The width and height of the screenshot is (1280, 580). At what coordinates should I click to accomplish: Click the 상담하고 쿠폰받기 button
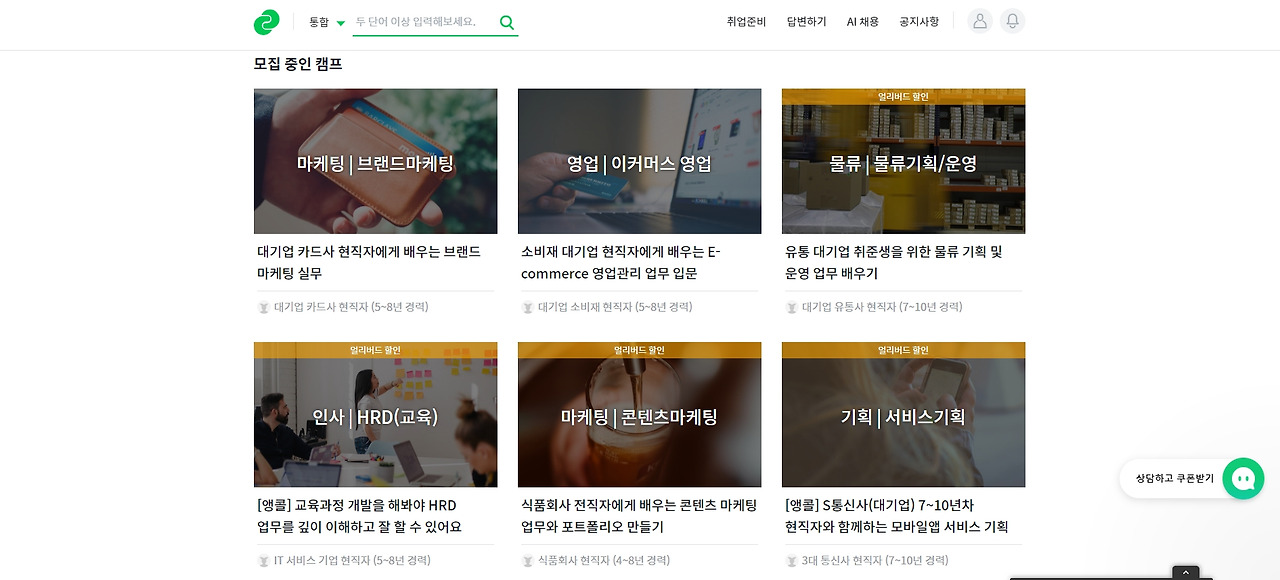click(1174, 479)
